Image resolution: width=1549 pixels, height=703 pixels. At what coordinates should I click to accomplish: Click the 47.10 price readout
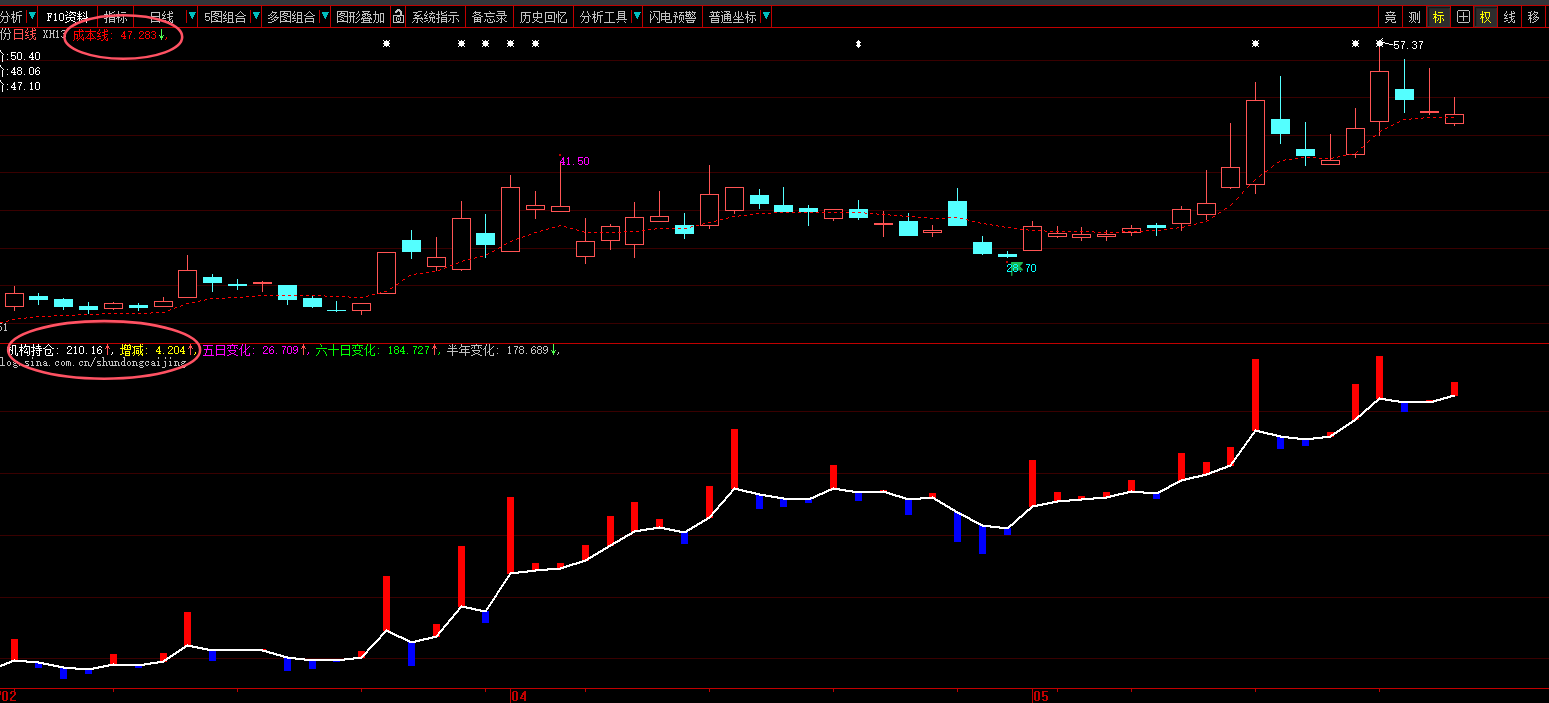pyautogui.click(x=24, y=87)
